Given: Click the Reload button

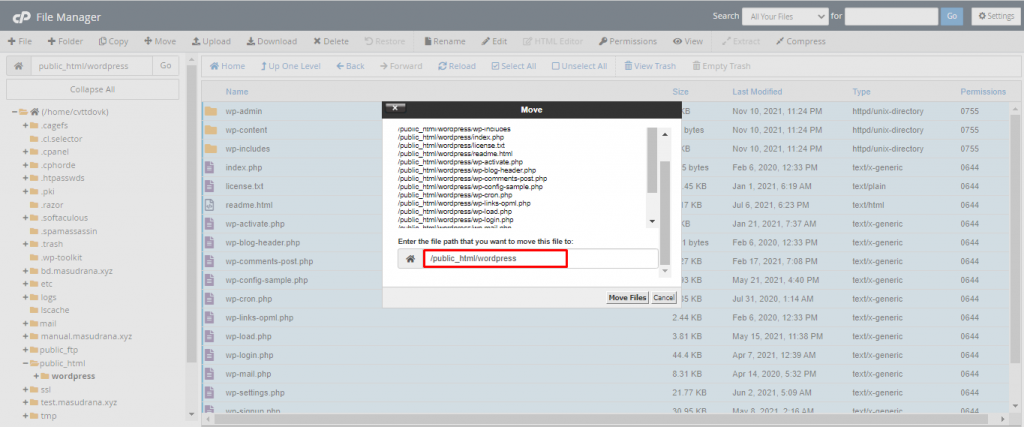Looking at the screenshot, I should (456, 66).
